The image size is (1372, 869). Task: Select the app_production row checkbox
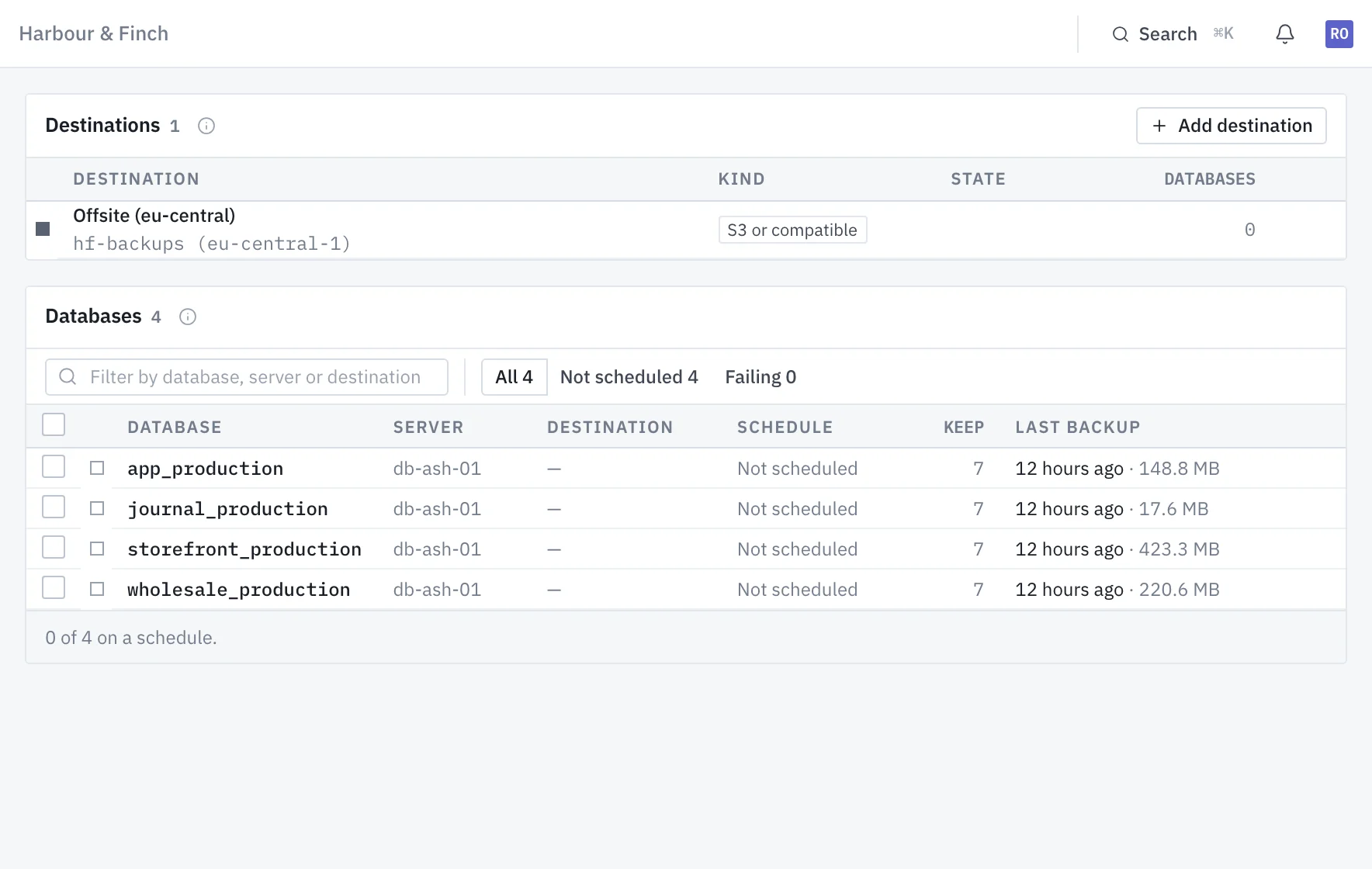(x=54, y=466)
